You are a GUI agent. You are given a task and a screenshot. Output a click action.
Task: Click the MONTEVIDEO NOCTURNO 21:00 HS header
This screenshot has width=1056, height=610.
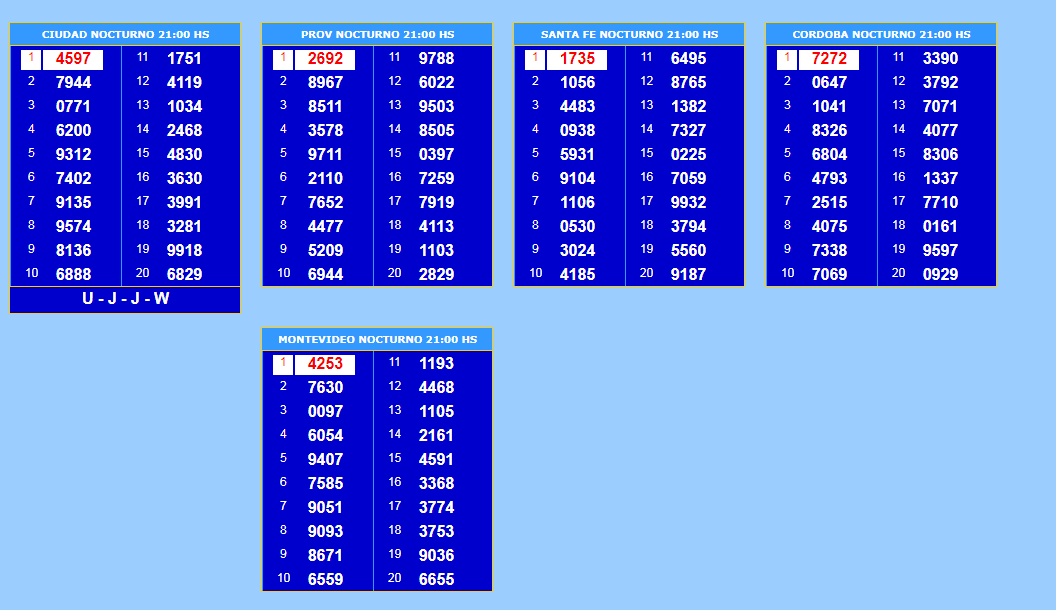coord(377,340)
